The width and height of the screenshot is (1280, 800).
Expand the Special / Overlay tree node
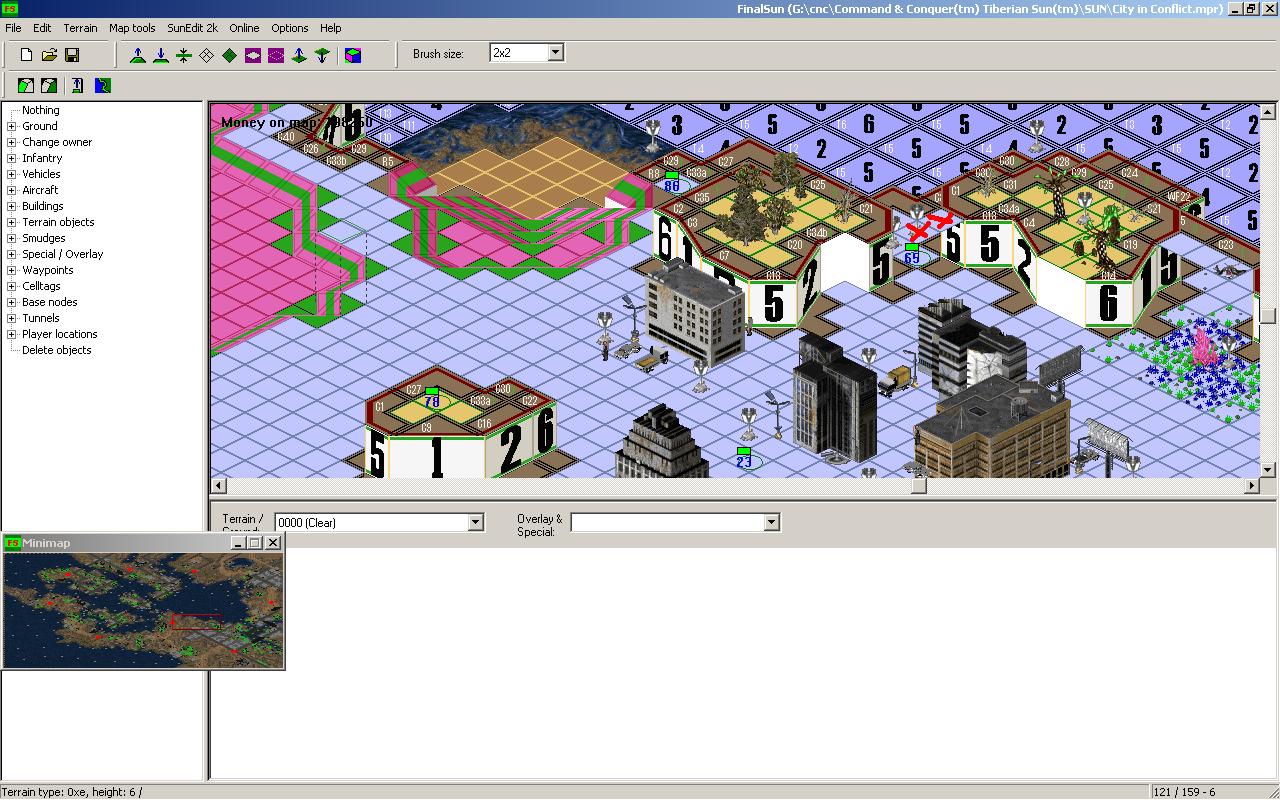[x=12, y=254]
